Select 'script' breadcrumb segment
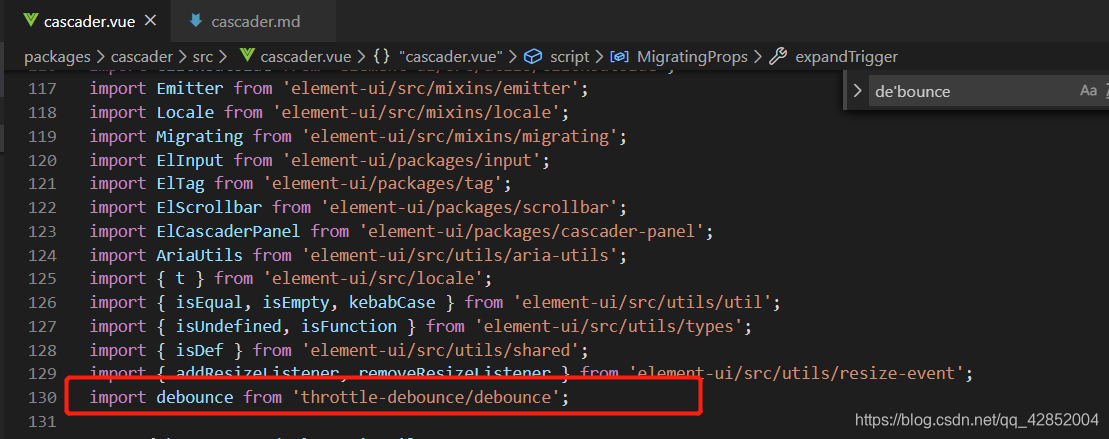The width and height of the screenshot is (1109, 439). pyautogui.click(x=570, y=57)
